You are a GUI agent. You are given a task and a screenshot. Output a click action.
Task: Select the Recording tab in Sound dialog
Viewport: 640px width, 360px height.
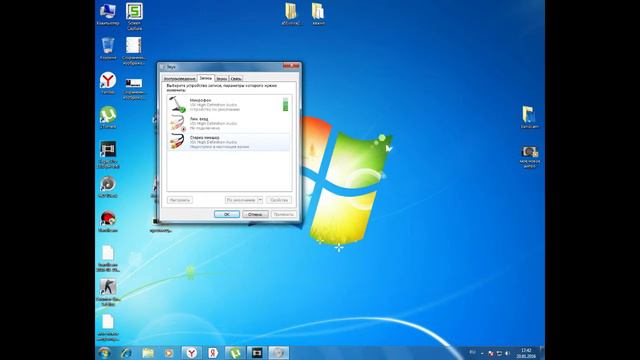(x=206, y=78)
